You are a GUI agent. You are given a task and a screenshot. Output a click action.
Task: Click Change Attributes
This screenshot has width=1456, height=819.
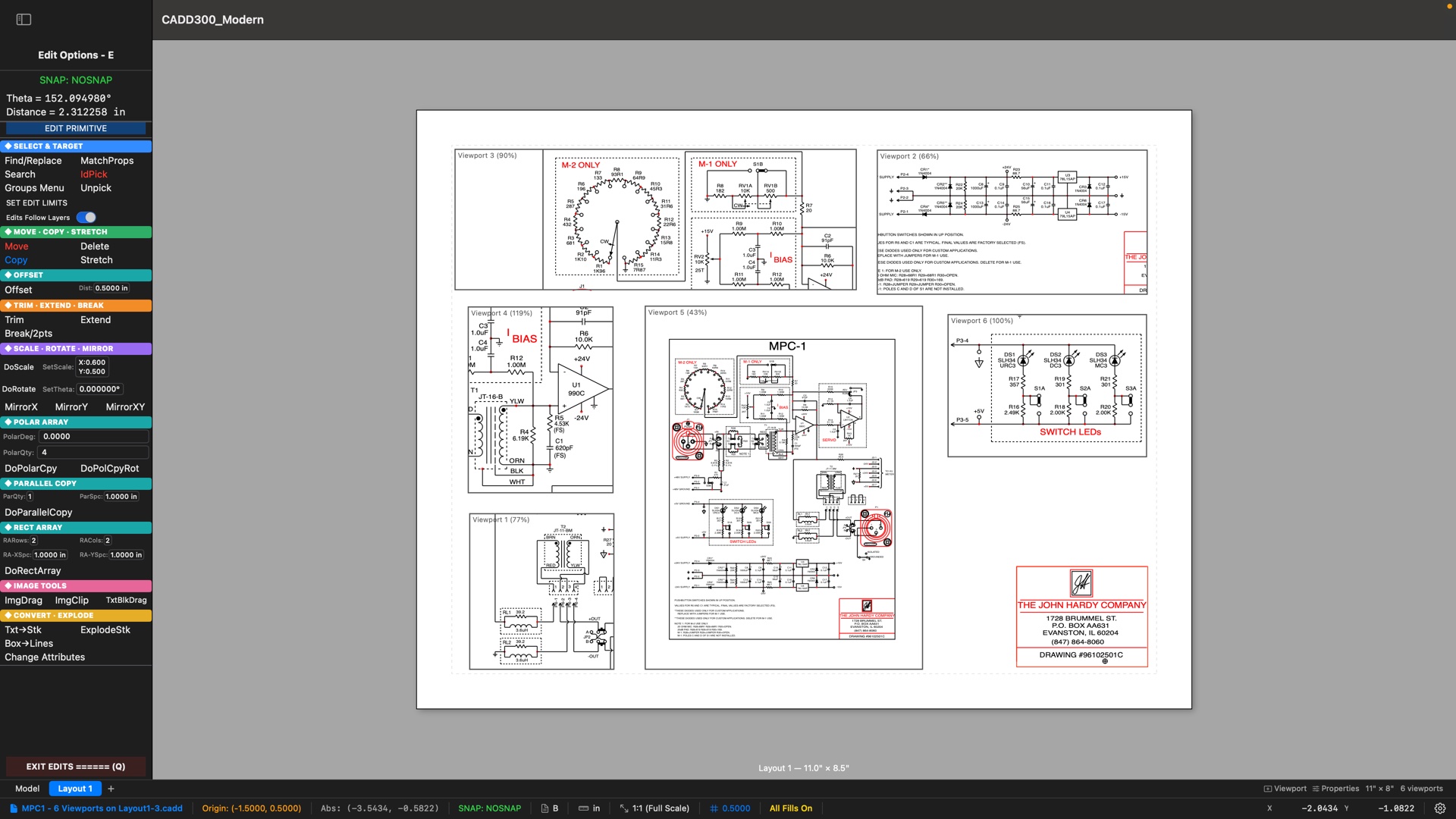45,657
